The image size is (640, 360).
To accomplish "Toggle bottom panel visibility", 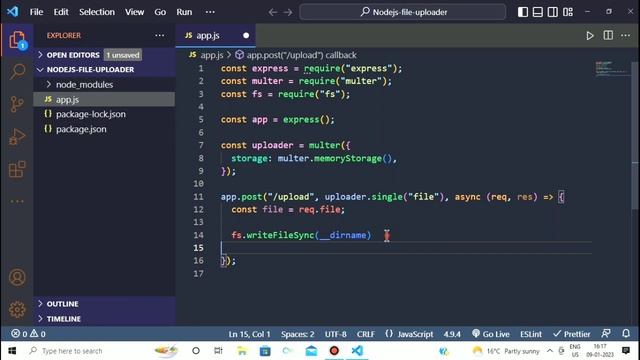I will [538, 12].
